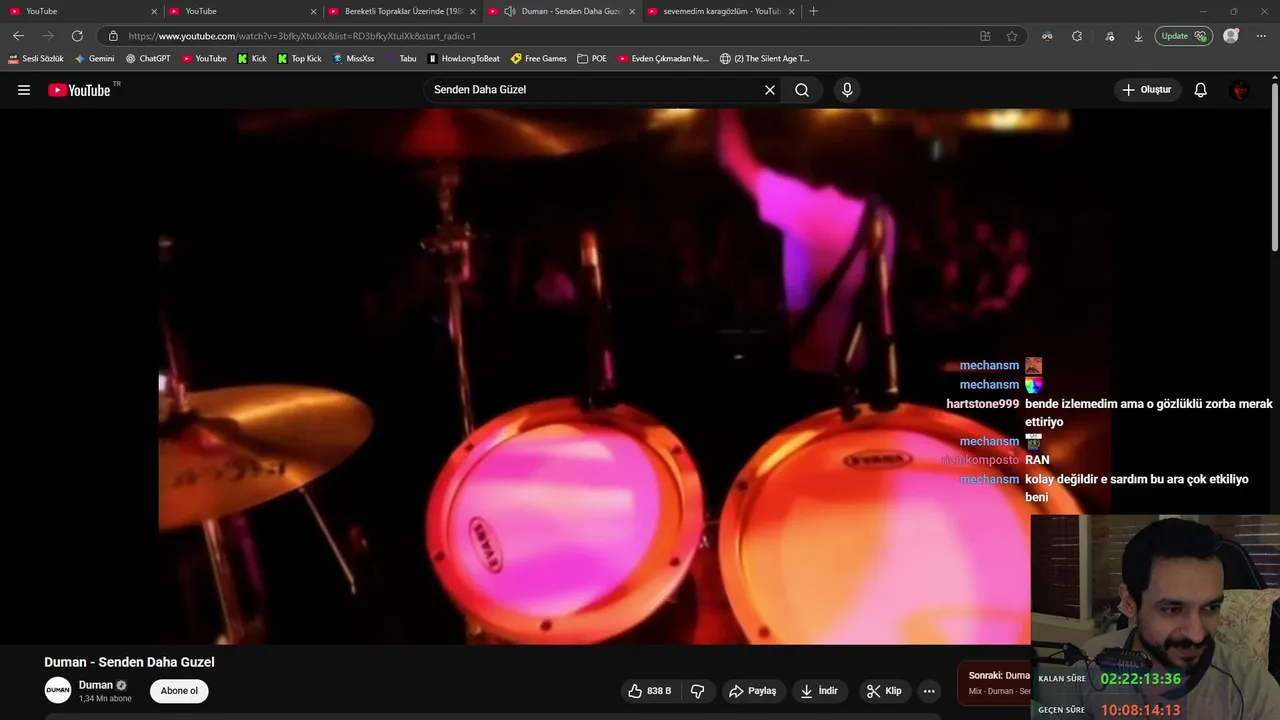The width and height of the screenshot is (1280, 720).
Task: Open Top Kick bookmark
Action: click(300, 59)
